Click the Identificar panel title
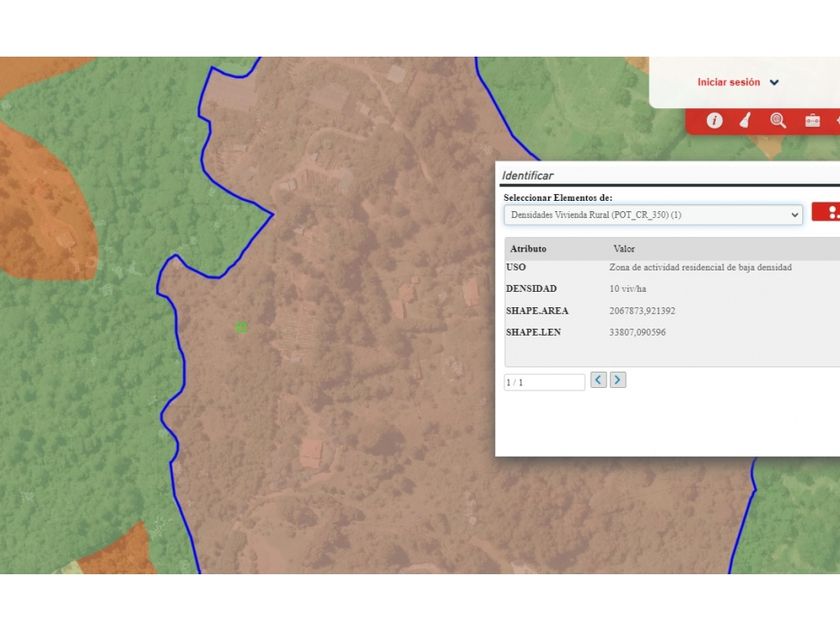This screenshot has width=840, height=630. coord(527,175)
